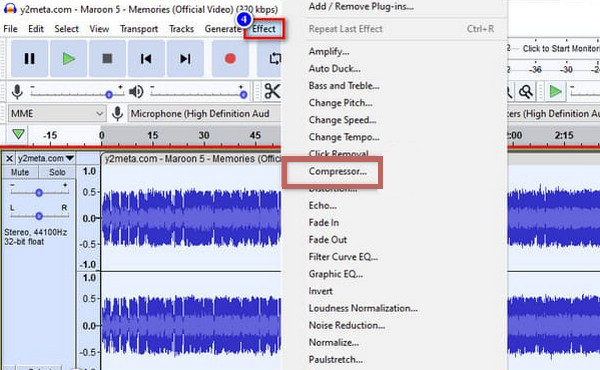600x370 pixels.
Task: Adjust the track pan L-R slider
Action: [x=39, y=216]
